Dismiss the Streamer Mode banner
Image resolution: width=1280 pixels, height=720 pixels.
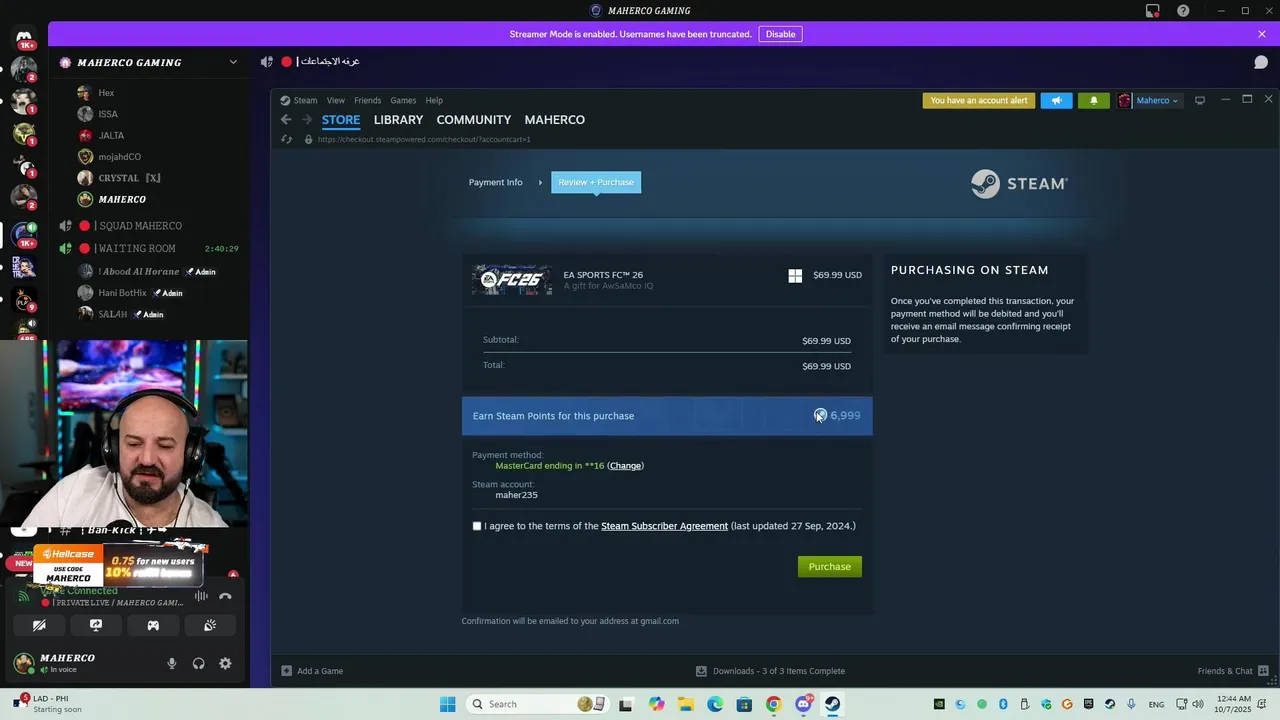tap(1262, 34)
